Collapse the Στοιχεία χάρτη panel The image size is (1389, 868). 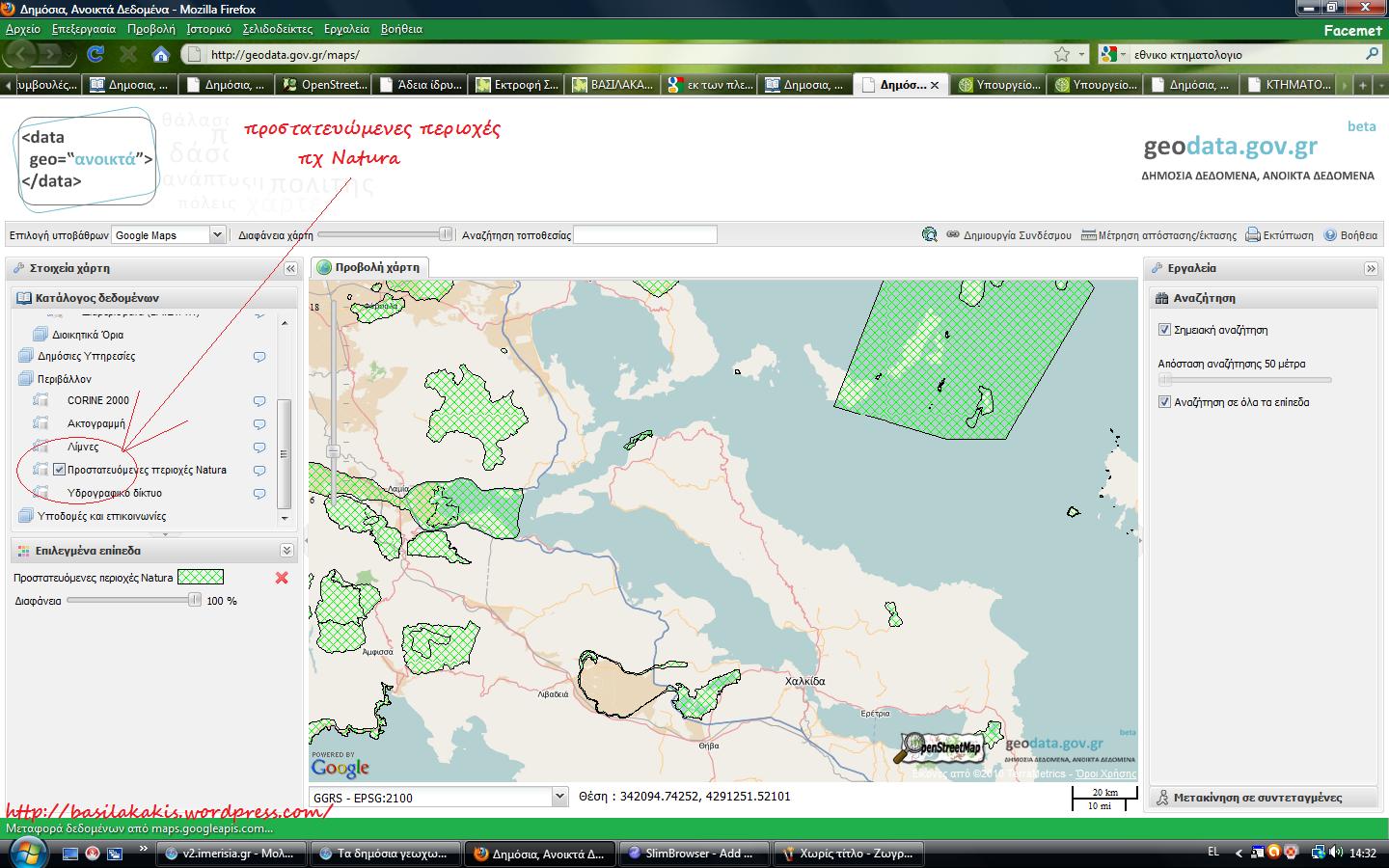coord(289,269)
